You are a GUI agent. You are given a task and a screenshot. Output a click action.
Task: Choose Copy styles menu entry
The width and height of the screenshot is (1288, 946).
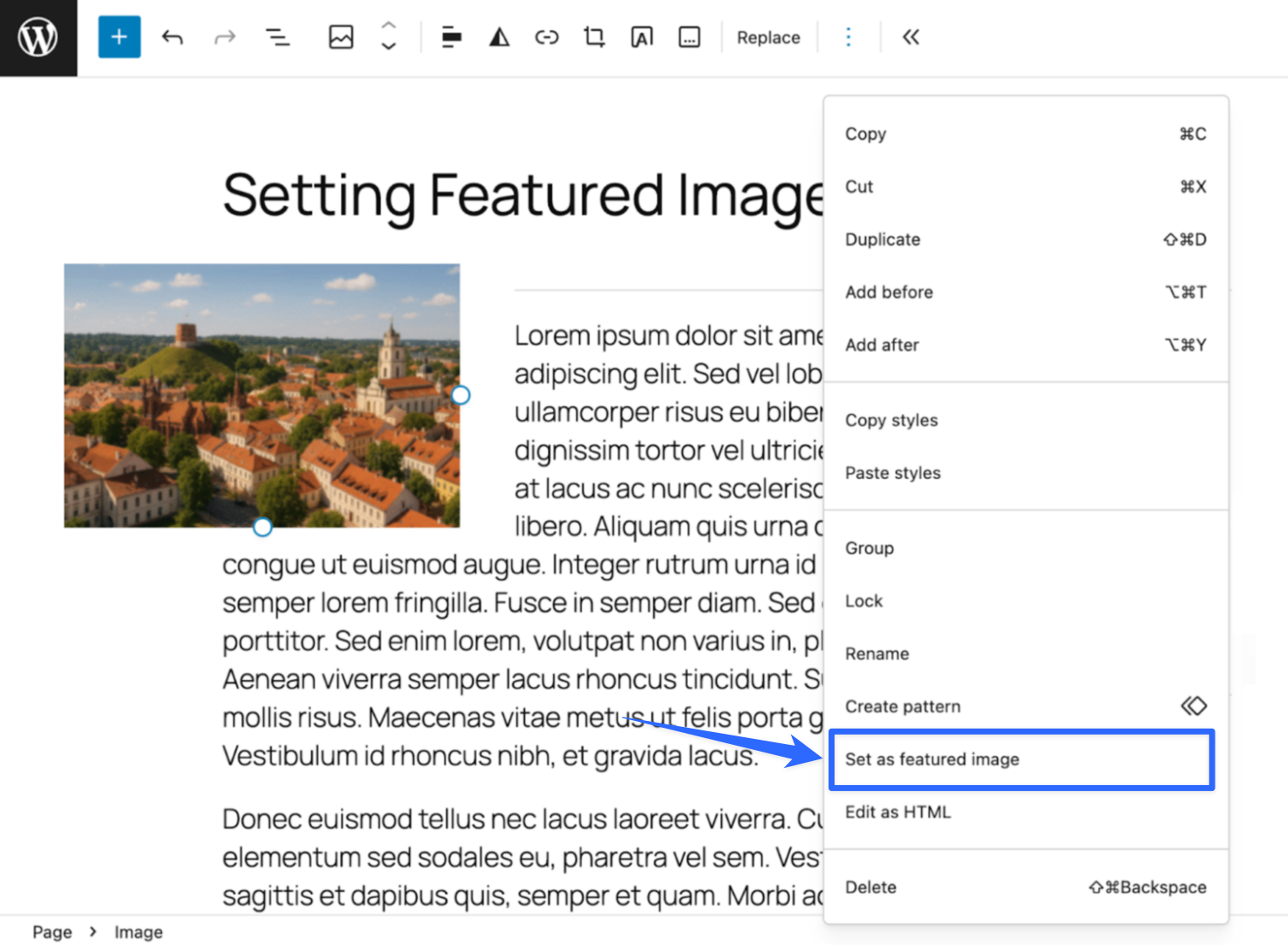click(1025, 420)
